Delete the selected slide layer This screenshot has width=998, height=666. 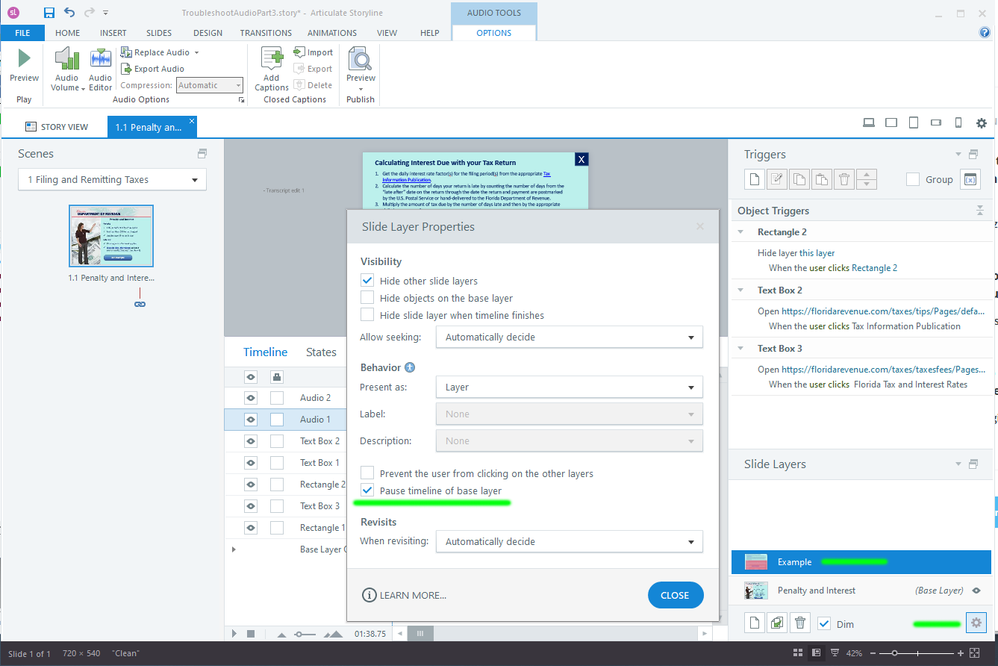coord(800,623)
